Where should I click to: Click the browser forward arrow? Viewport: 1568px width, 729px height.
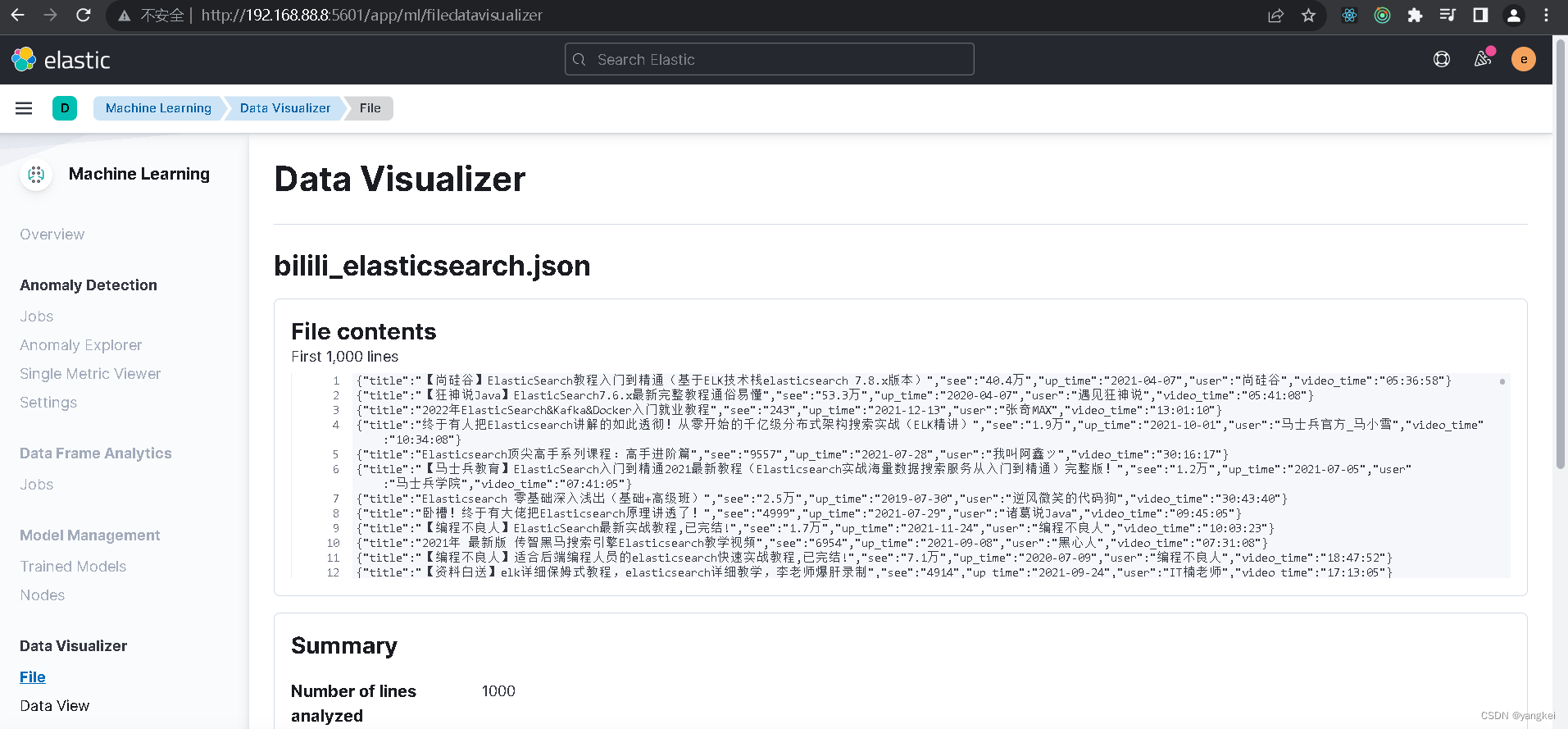point(50,15)
